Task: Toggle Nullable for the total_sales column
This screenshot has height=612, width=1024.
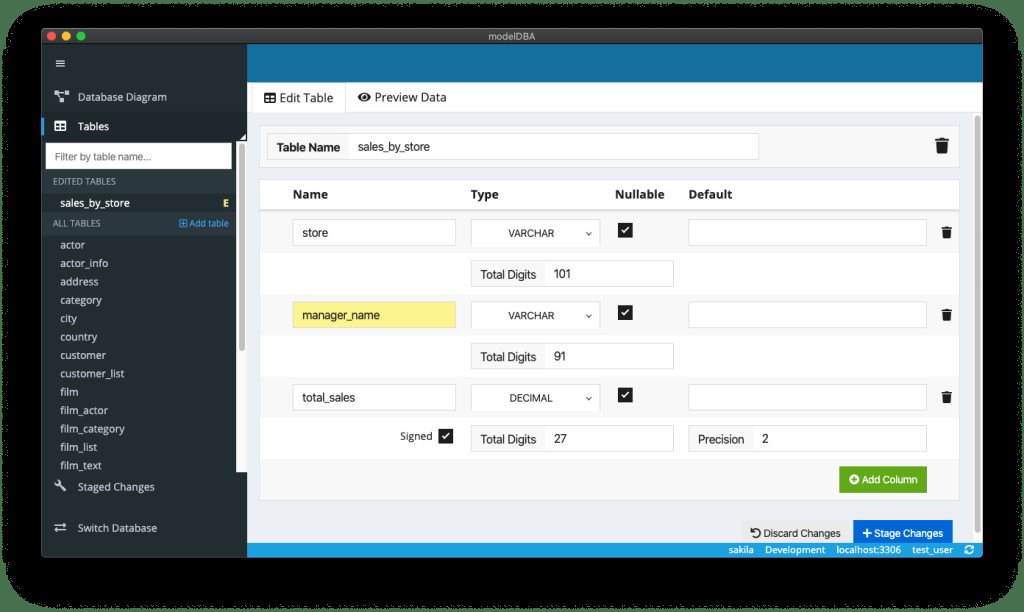Action: tap(625, 395)
